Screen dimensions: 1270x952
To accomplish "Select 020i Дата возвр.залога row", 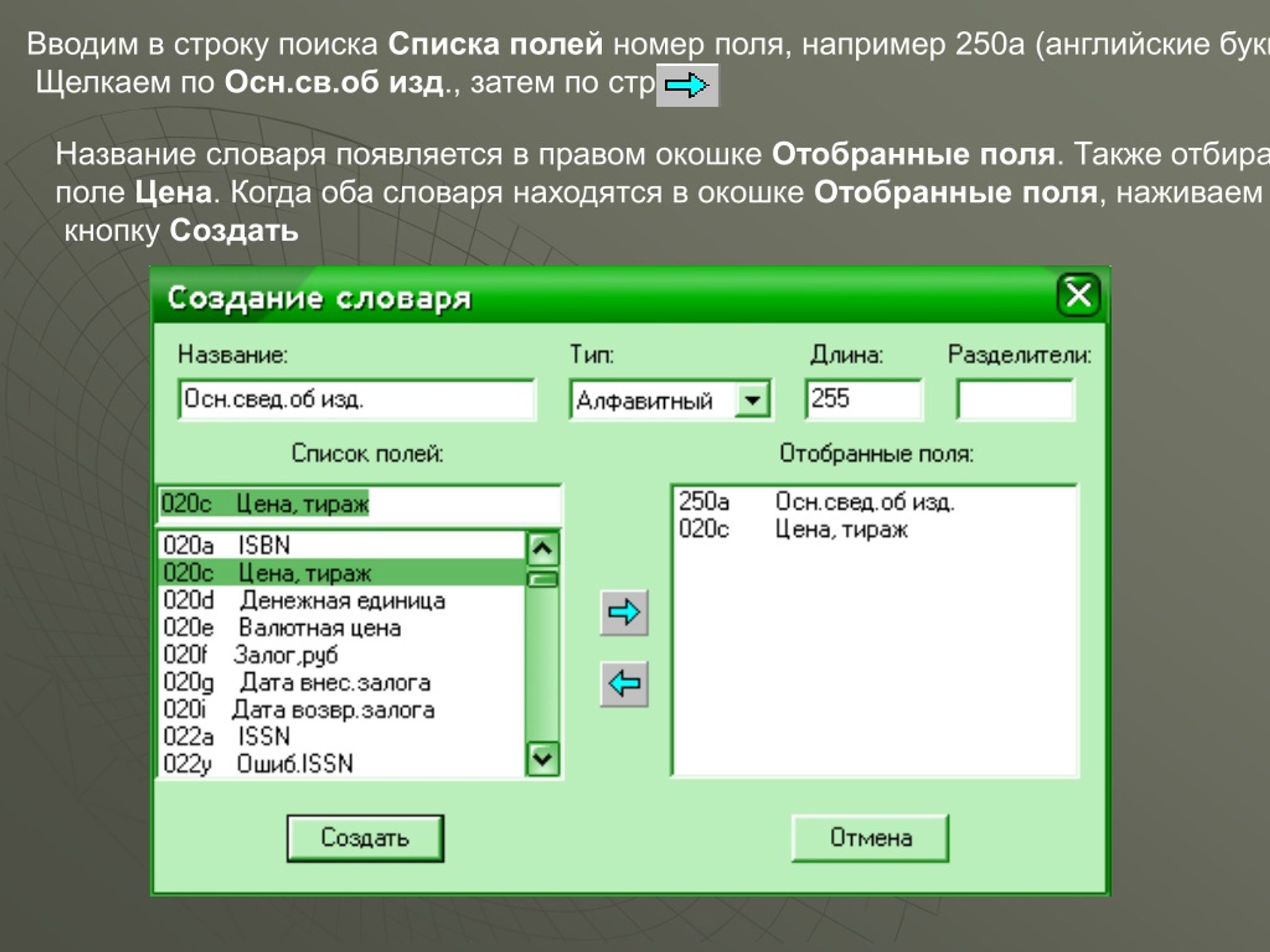I will [x=342, y=710].
